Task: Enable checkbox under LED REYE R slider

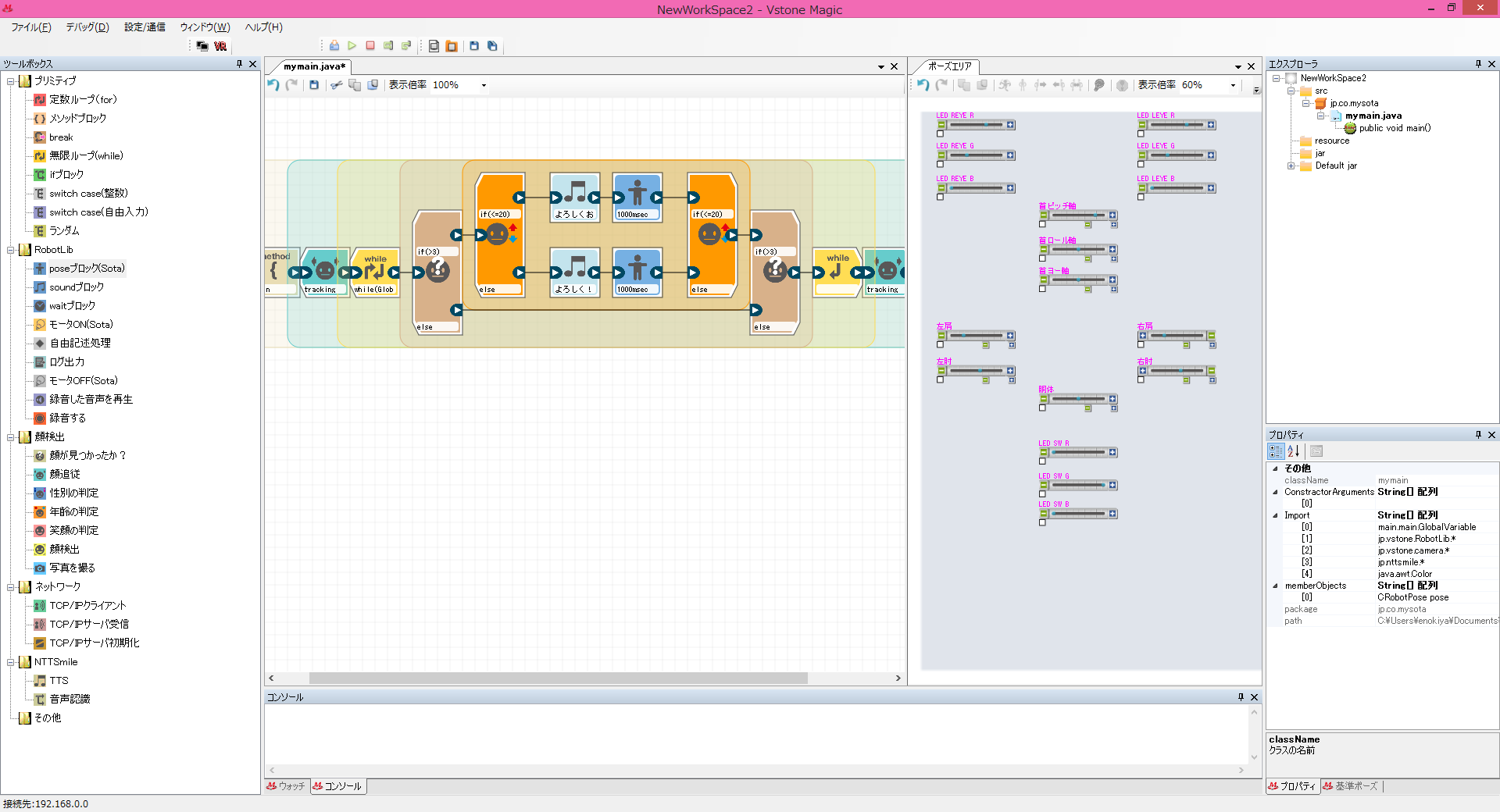Action: pos(941,134)
